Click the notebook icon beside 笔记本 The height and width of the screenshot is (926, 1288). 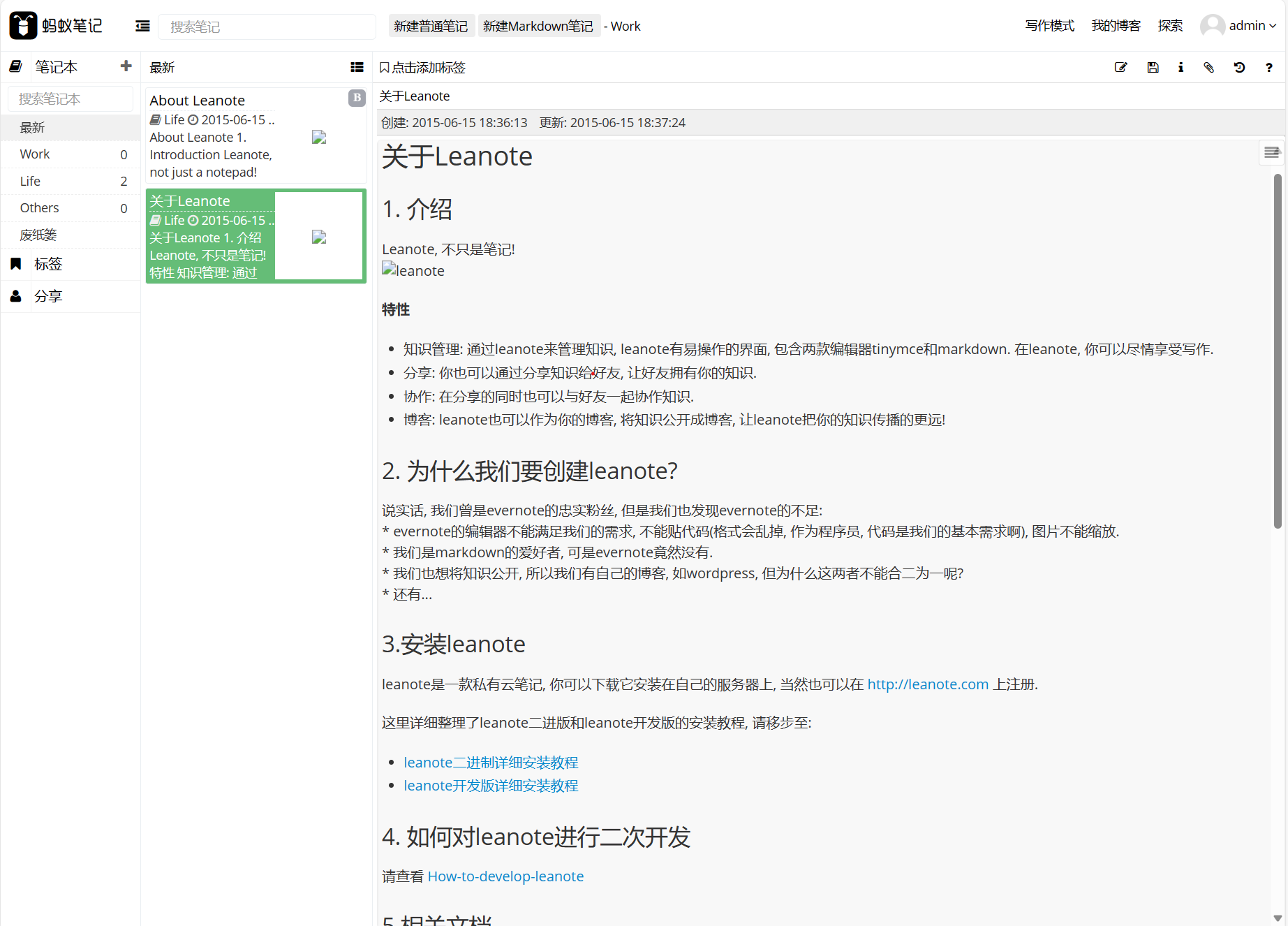click(15, 66)
